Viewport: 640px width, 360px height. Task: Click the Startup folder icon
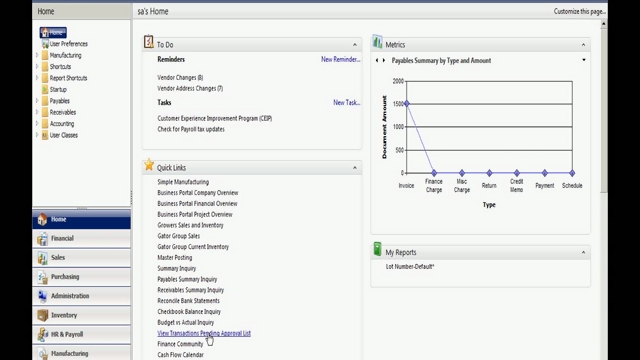[45, 89]
